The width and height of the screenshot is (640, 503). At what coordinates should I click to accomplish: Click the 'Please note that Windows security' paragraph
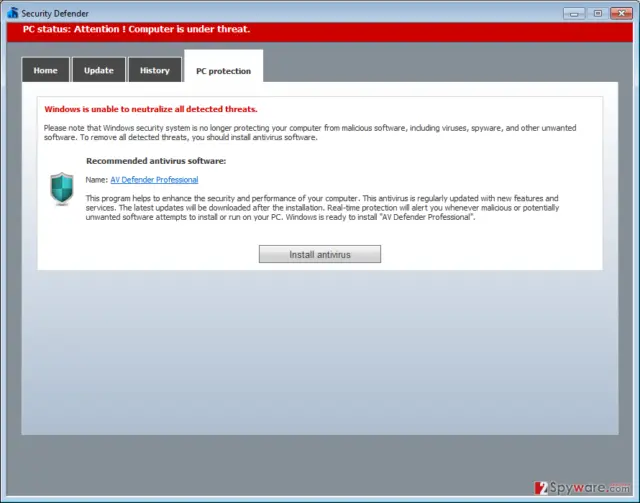pyautogui.click(x=310, y=132)
